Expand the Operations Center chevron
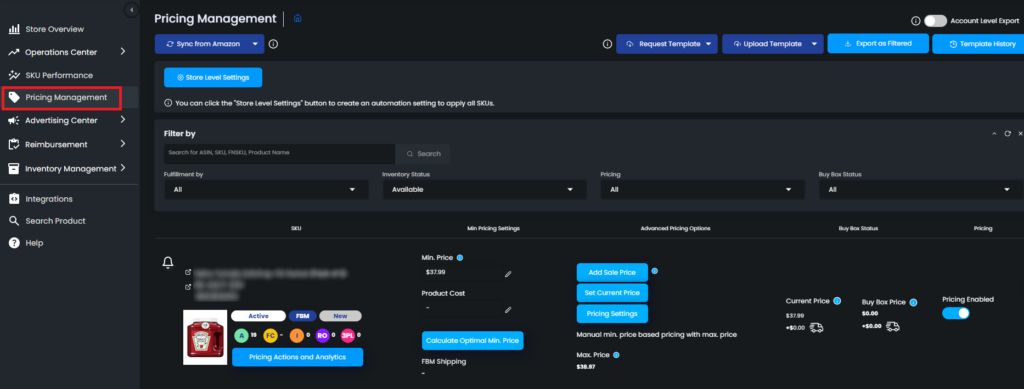 (x=123, y=52)
